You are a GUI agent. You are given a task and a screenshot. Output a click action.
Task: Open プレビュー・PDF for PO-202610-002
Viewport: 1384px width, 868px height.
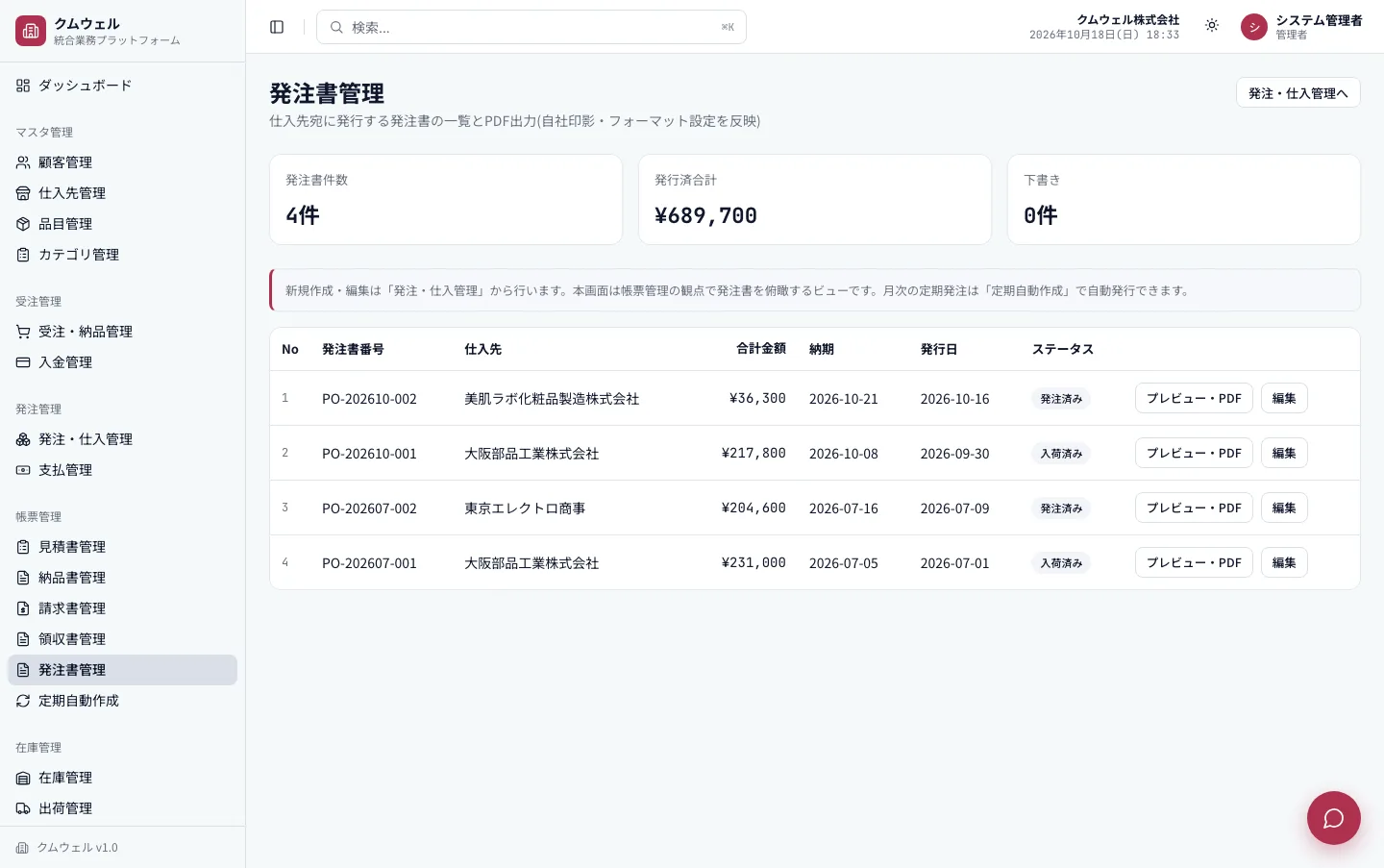(1194, 398)
